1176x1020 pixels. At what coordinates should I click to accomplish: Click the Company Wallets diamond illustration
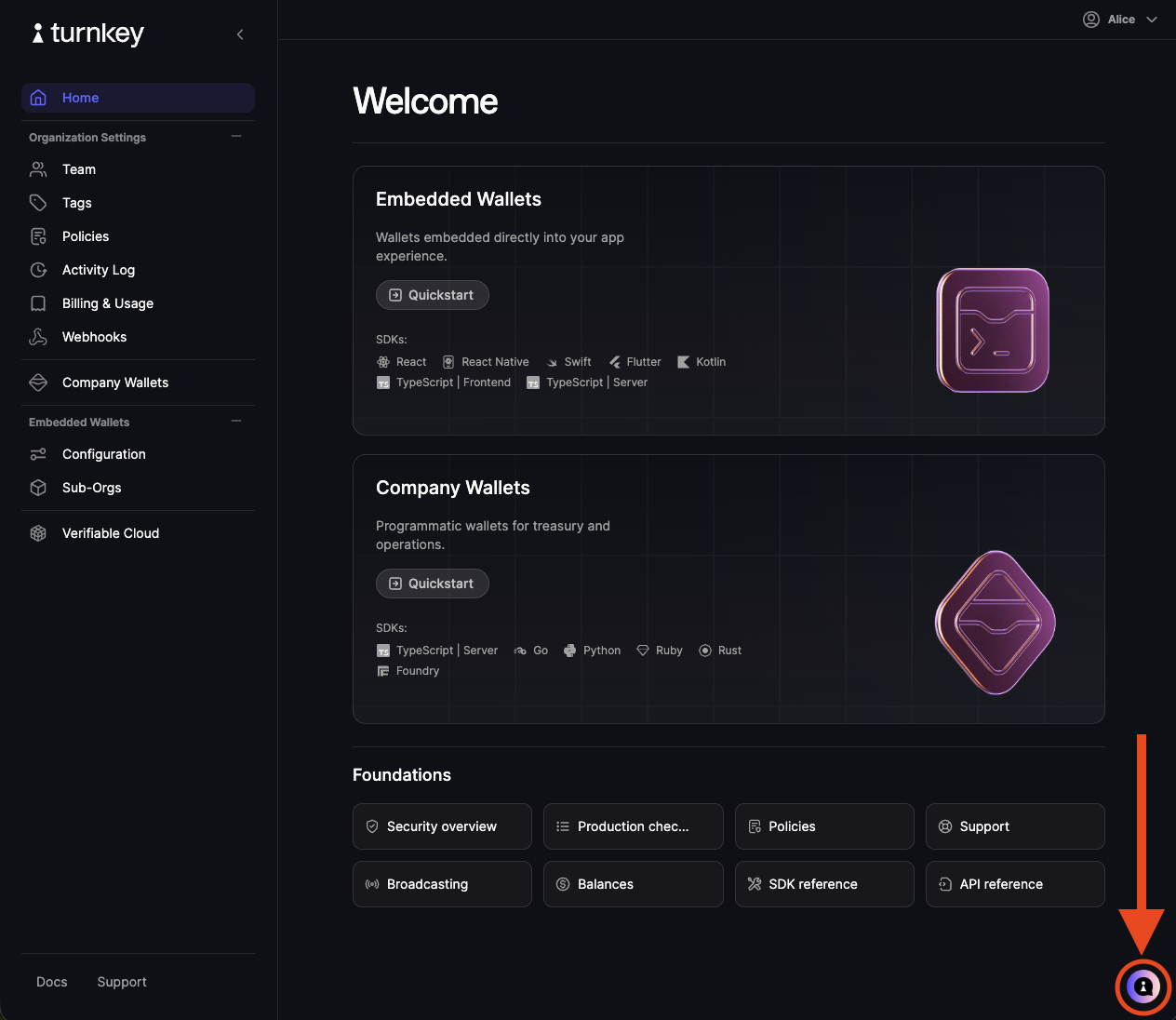[996, 623]
